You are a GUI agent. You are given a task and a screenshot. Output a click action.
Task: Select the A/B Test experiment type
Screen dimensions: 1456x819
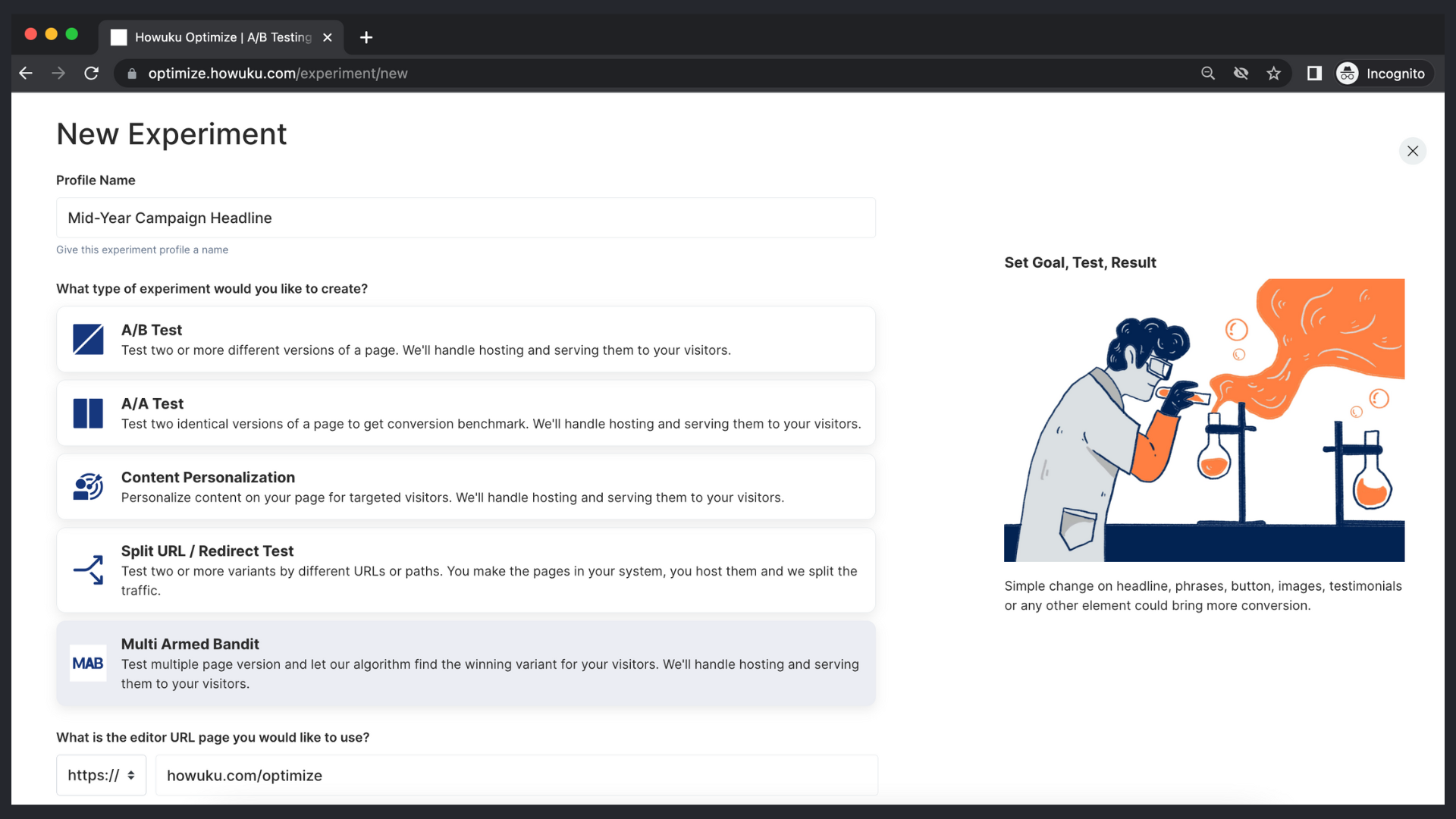(x=466, y=339)
